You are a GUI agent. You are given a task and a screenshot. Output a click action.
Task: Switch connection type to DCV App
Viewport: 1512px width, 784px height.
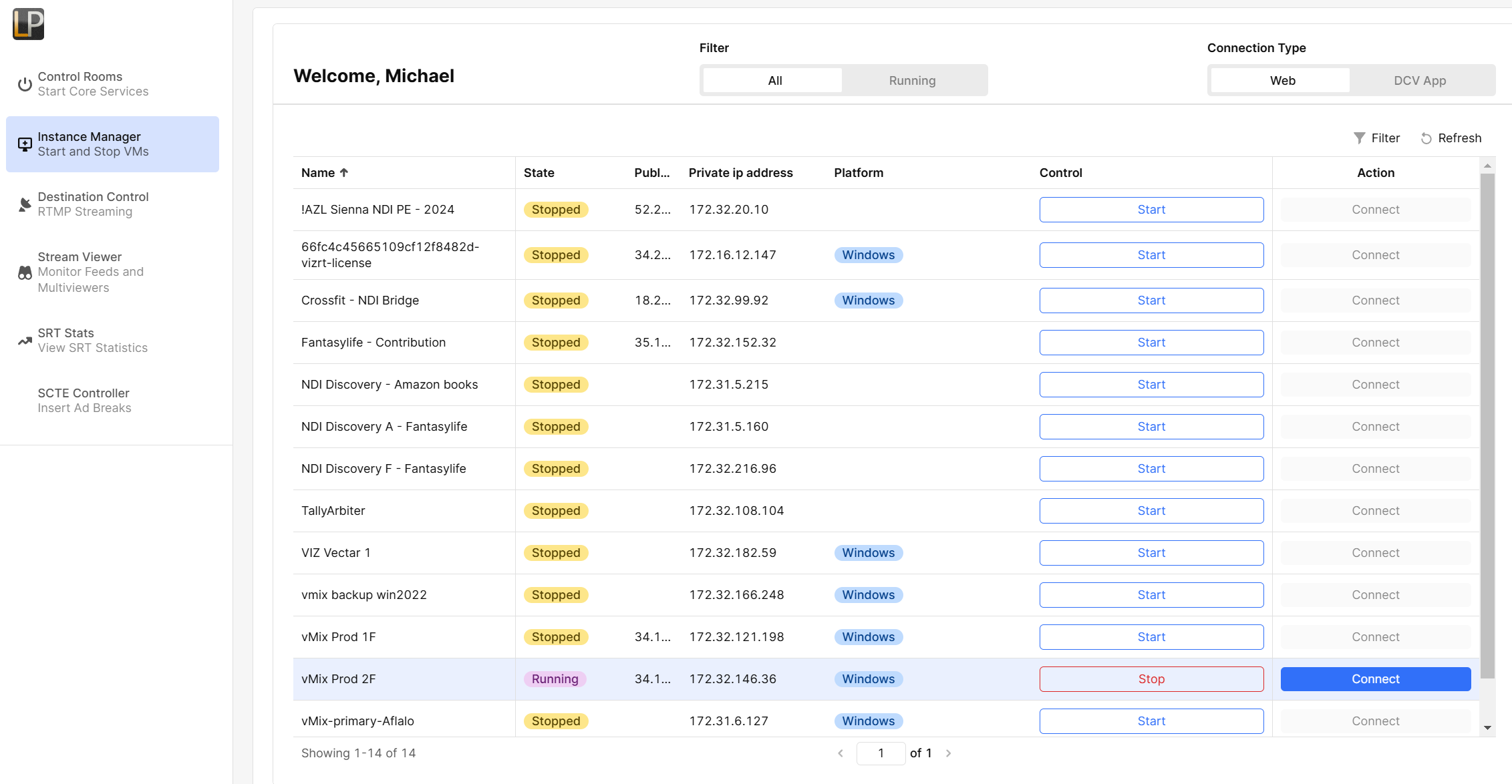tap(1419, 81)
